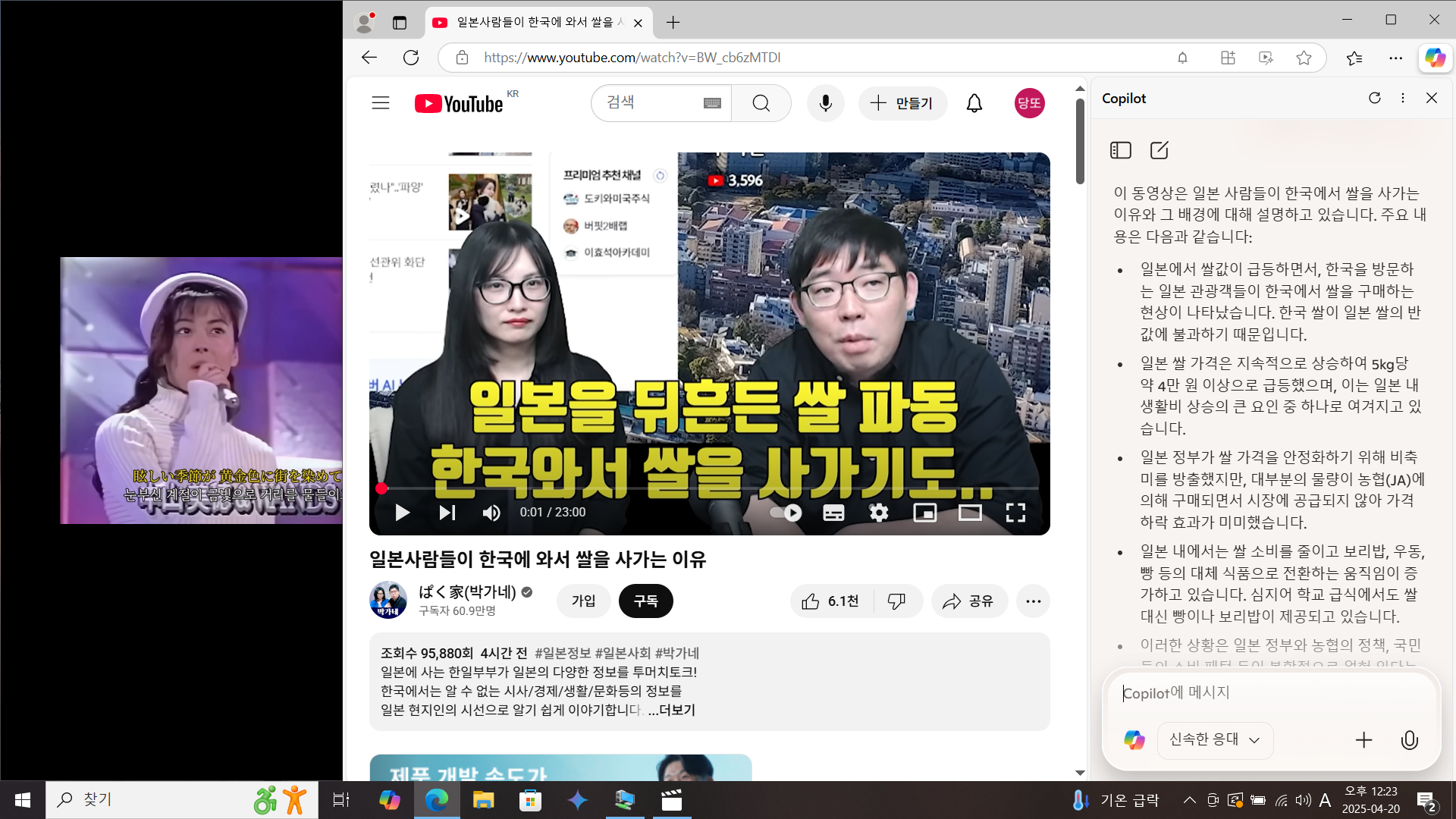Open Copilot pane more options menu
This screenshot has height=819, width=1456.
tap(1402, 98)
